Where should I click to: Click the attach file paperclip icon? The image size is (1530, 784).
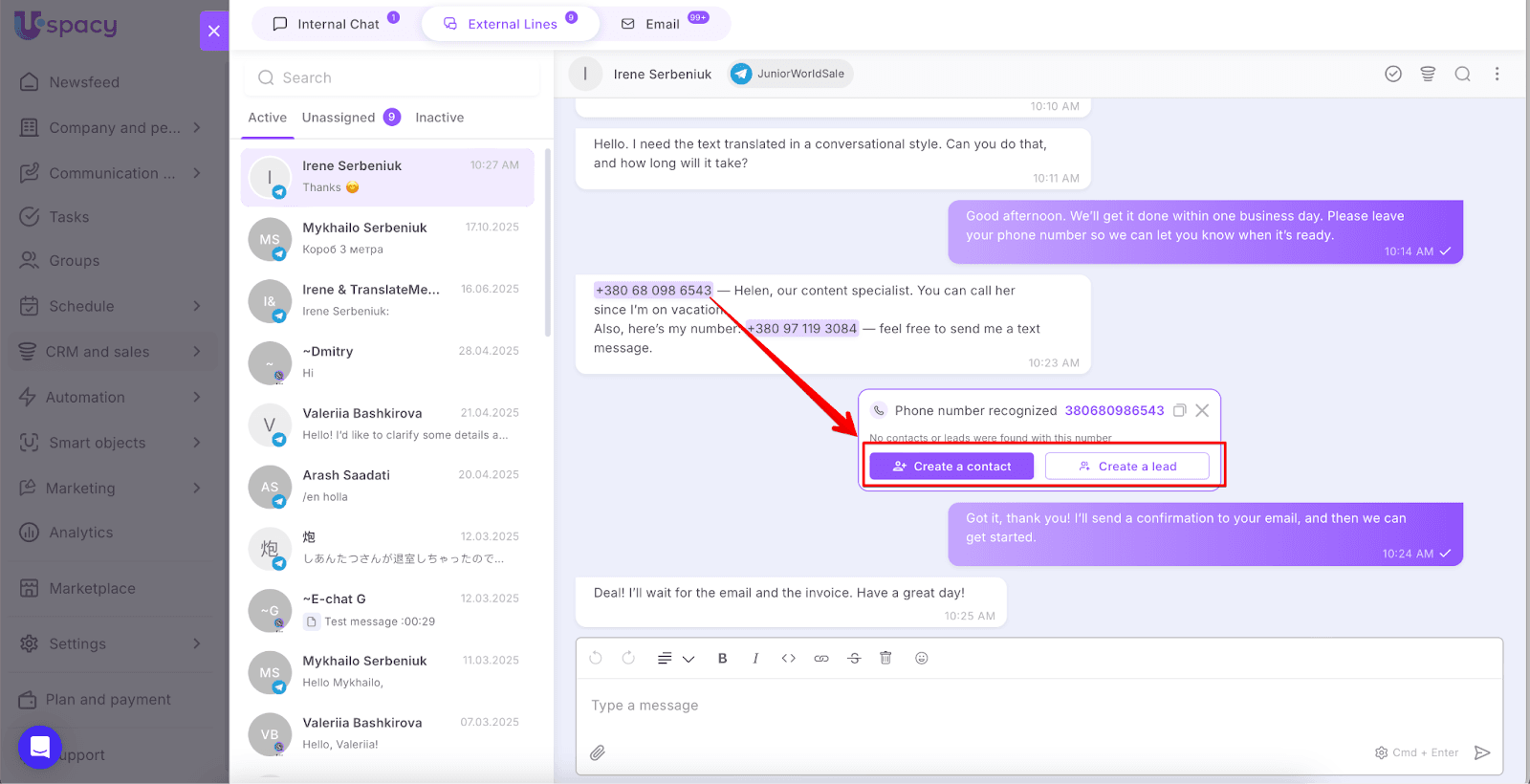click(598, 752)
